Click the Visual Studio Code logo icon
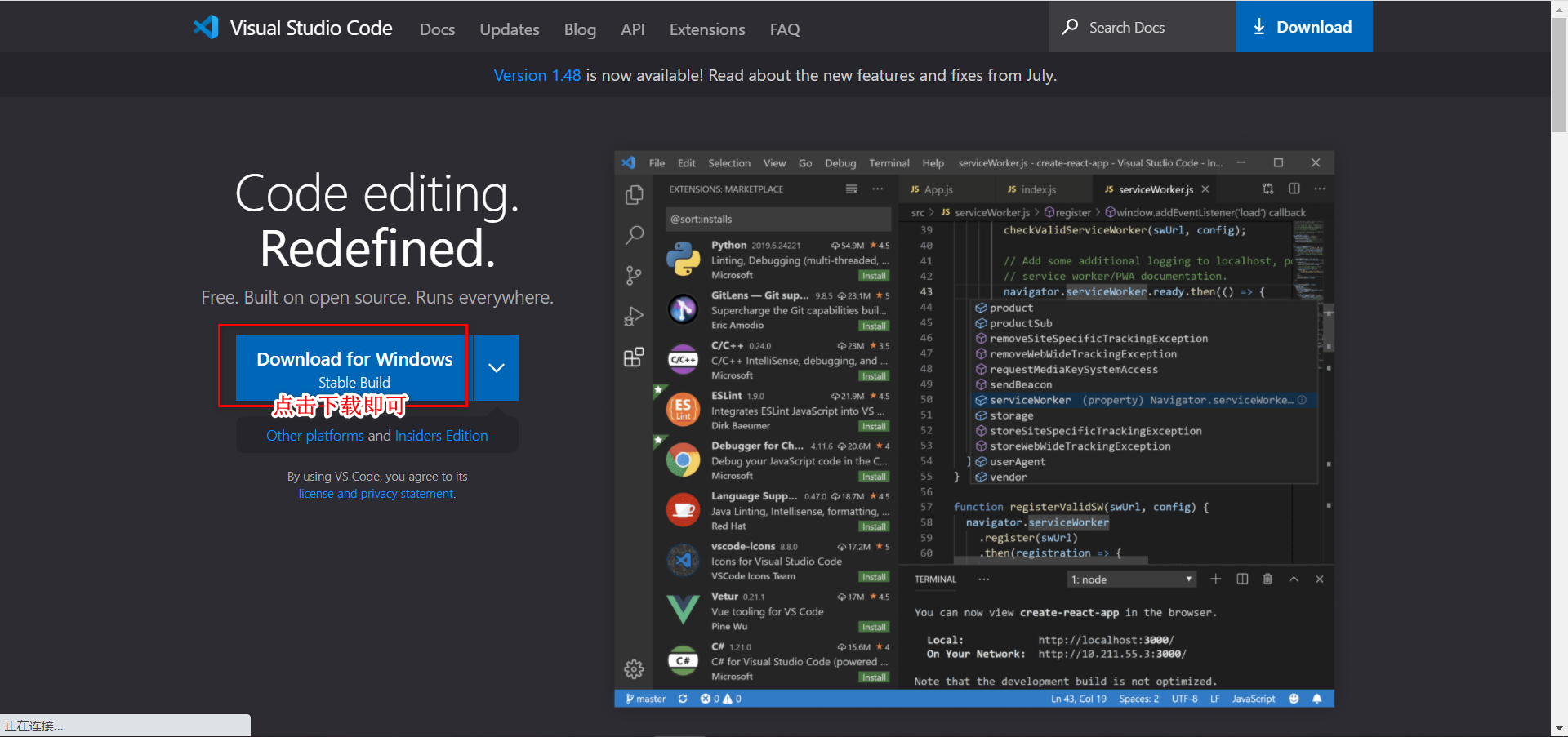Viewport: 1568px width, 737px height. click(206, 27)
